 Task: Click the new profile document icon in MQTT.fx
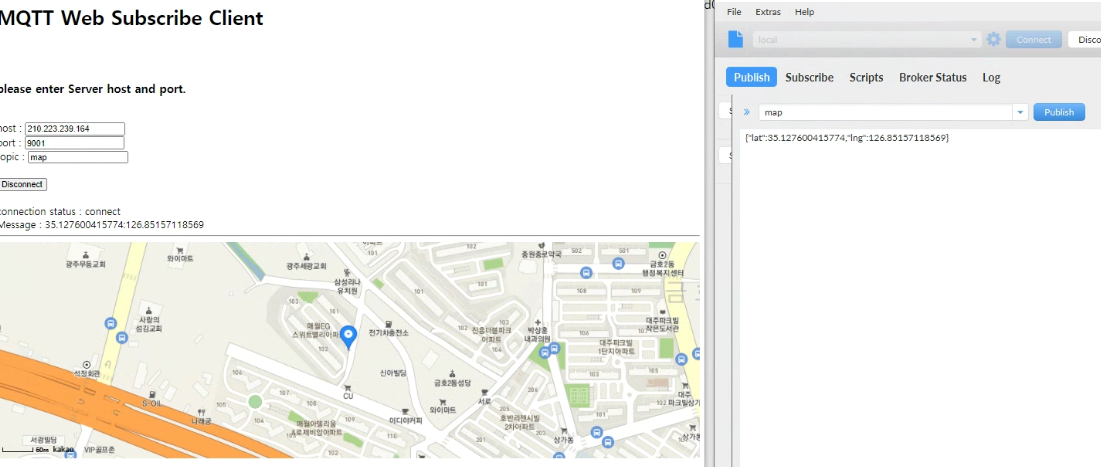[735, 39]
